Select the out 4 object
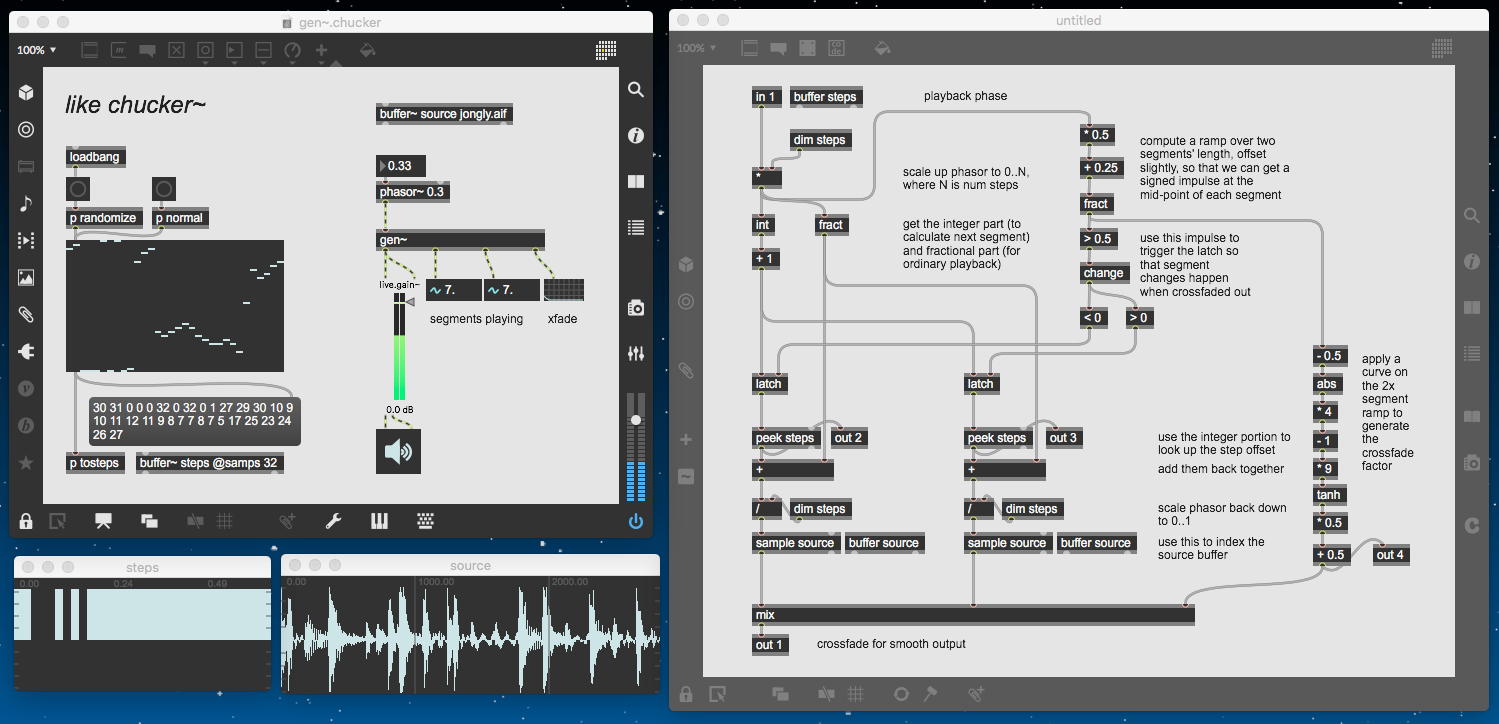Screen dimensions: 1499x724 click(x=1391, y=555)
